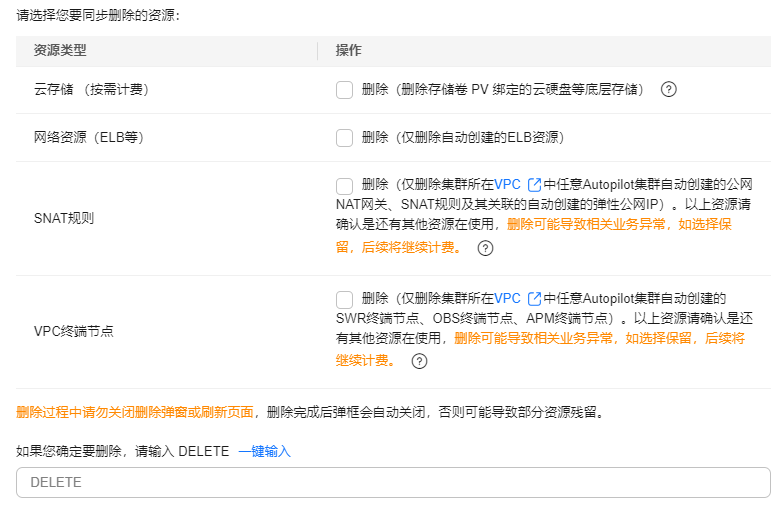Select the 云存储 (按需计费) row label
This screenshot has width=783, height=513.
(x=91, y=90)
